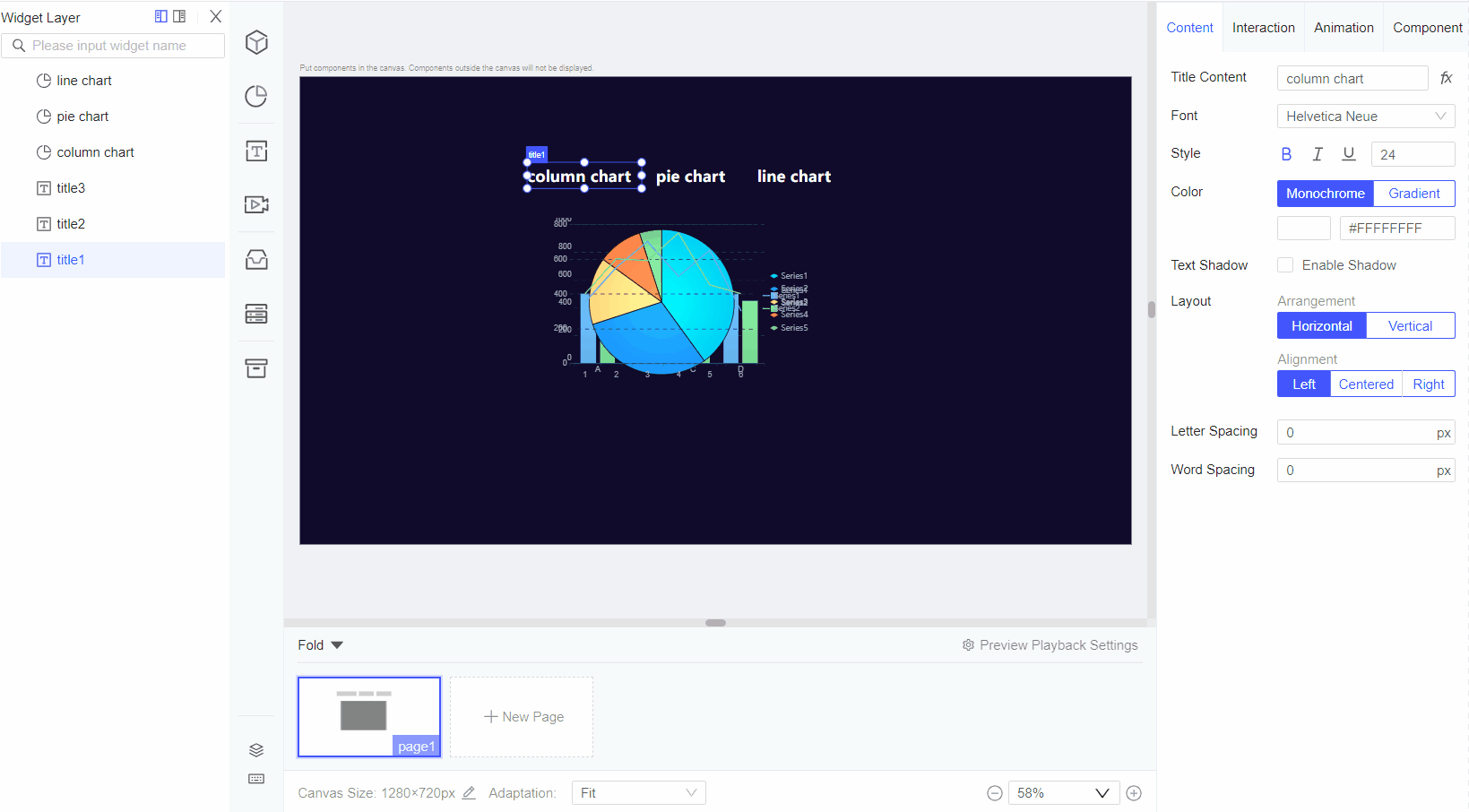The image size is (1469, 812).
Task: Collapse the Fold pages panel
Action: point(321,645)
